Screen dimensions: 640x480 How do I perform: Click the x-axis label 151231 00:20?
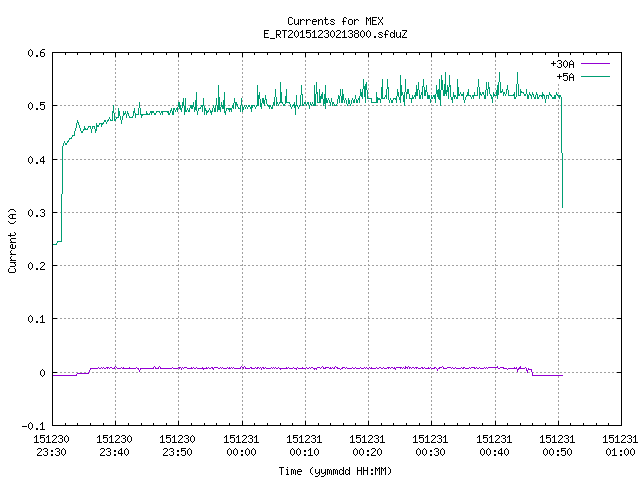click(x=367, y=446)
